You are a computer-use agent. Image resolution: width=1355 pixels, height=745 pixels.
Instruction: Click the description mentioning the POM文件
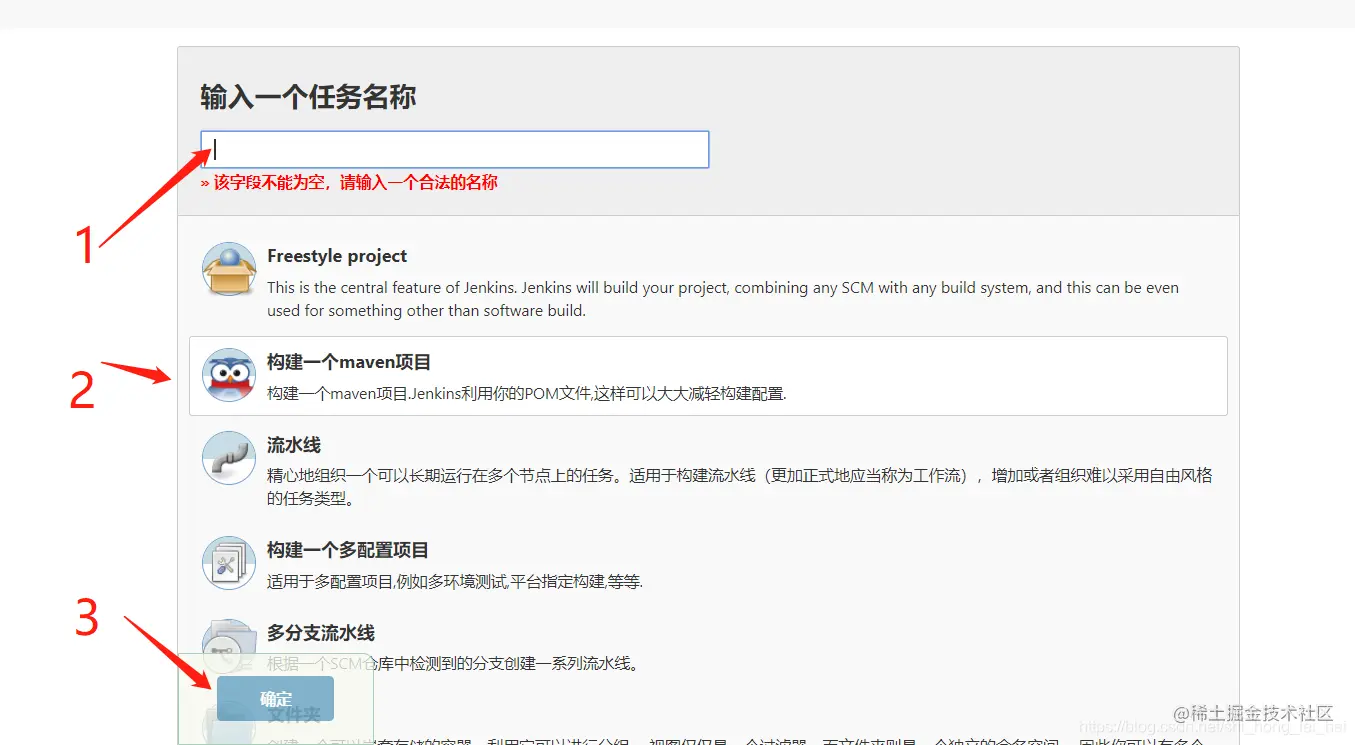click(527, 394)
